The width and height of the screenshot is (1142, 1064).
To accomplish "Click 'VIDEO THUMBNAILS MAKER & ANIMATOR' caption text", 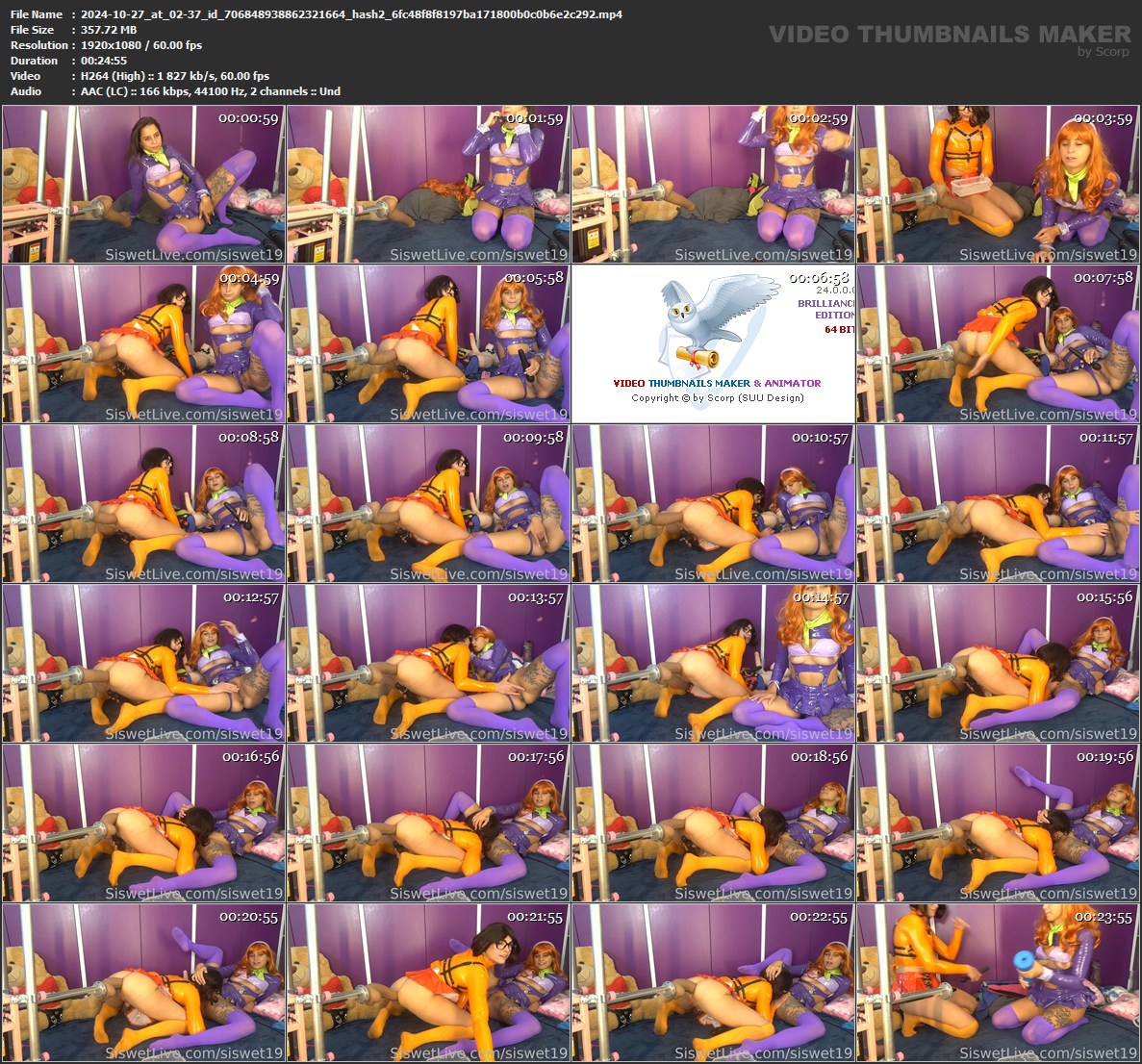I will [x=717, y=383].
